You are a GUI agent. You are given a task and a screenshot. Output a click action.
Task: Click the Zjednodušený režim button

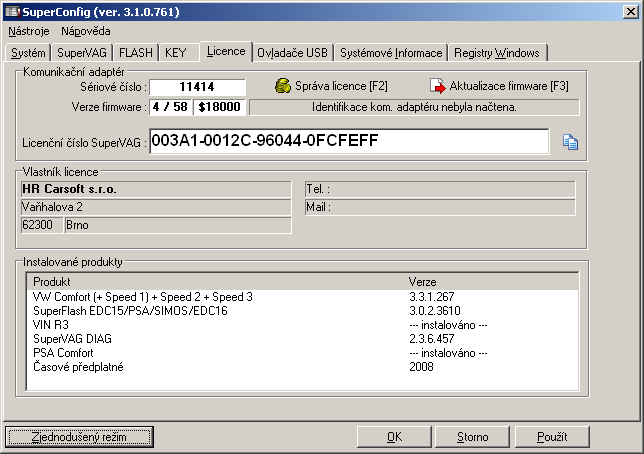[x=79, y=437]
